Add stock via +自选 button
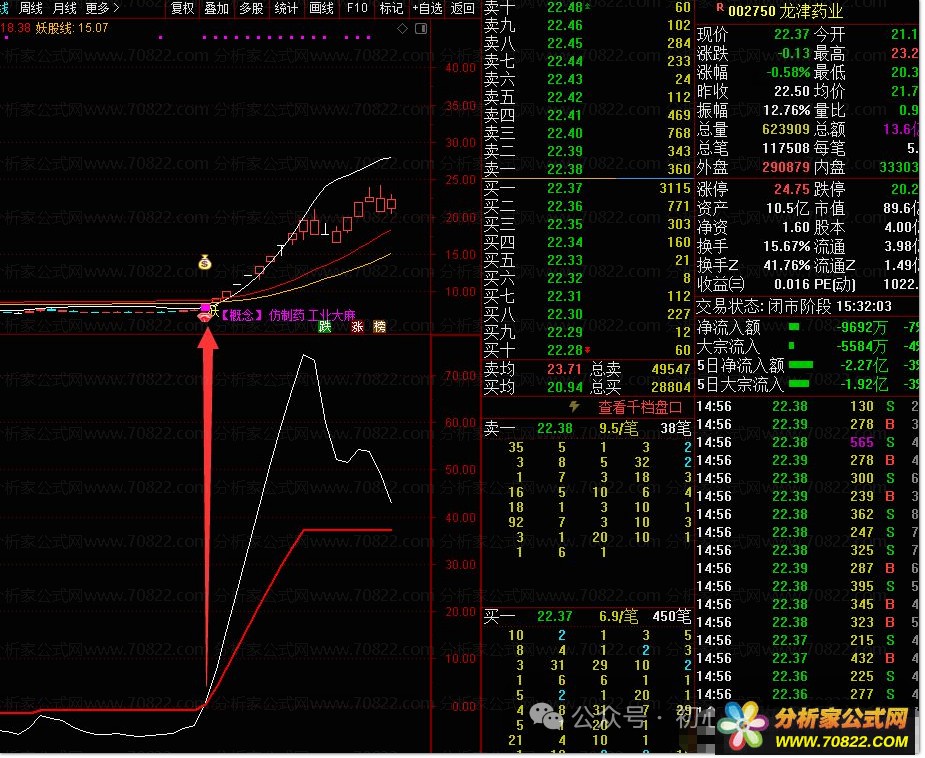This screenshot has width=925, height=758. pyautogui.click(x=428, y=8)
